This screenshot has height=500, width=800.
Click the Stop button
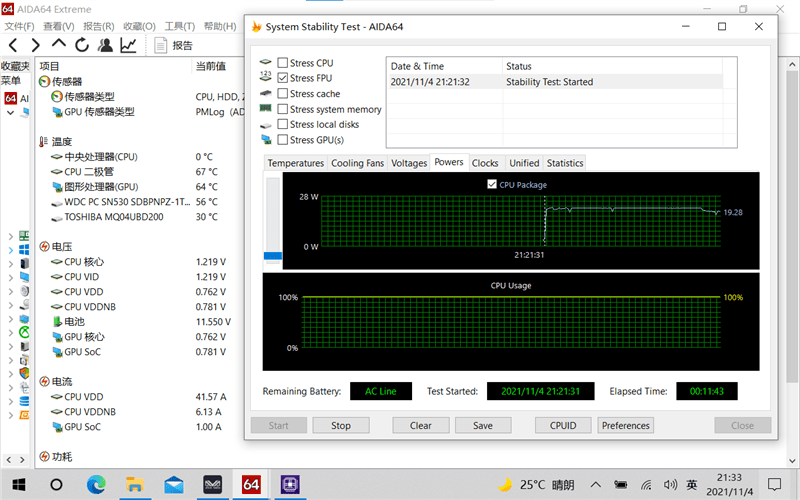tap(341, 426)
